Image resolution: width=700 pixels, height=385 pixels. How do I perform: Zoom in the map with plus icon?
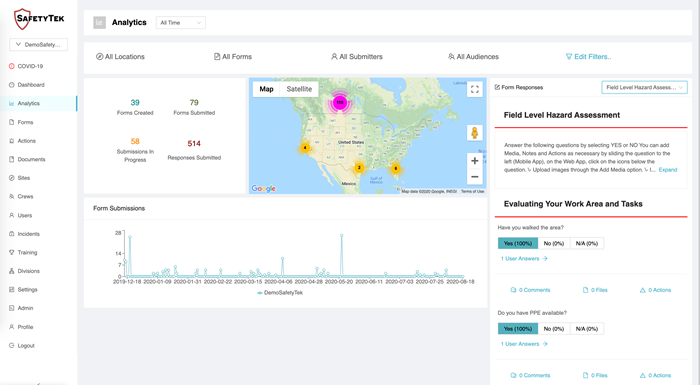pyautogui.click(x=475, y=161)
